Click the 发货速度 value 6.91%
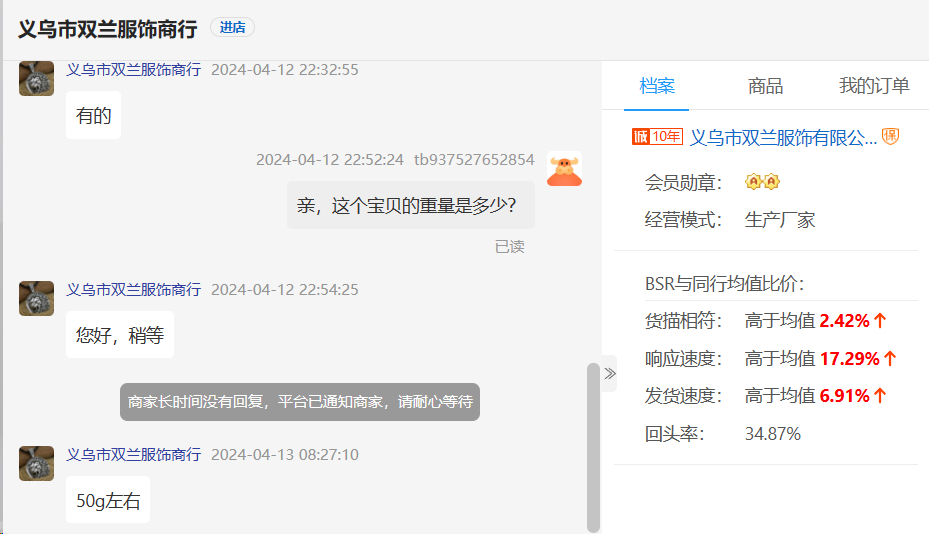Viewport: 929px width, 534px height. coord(844,395)
